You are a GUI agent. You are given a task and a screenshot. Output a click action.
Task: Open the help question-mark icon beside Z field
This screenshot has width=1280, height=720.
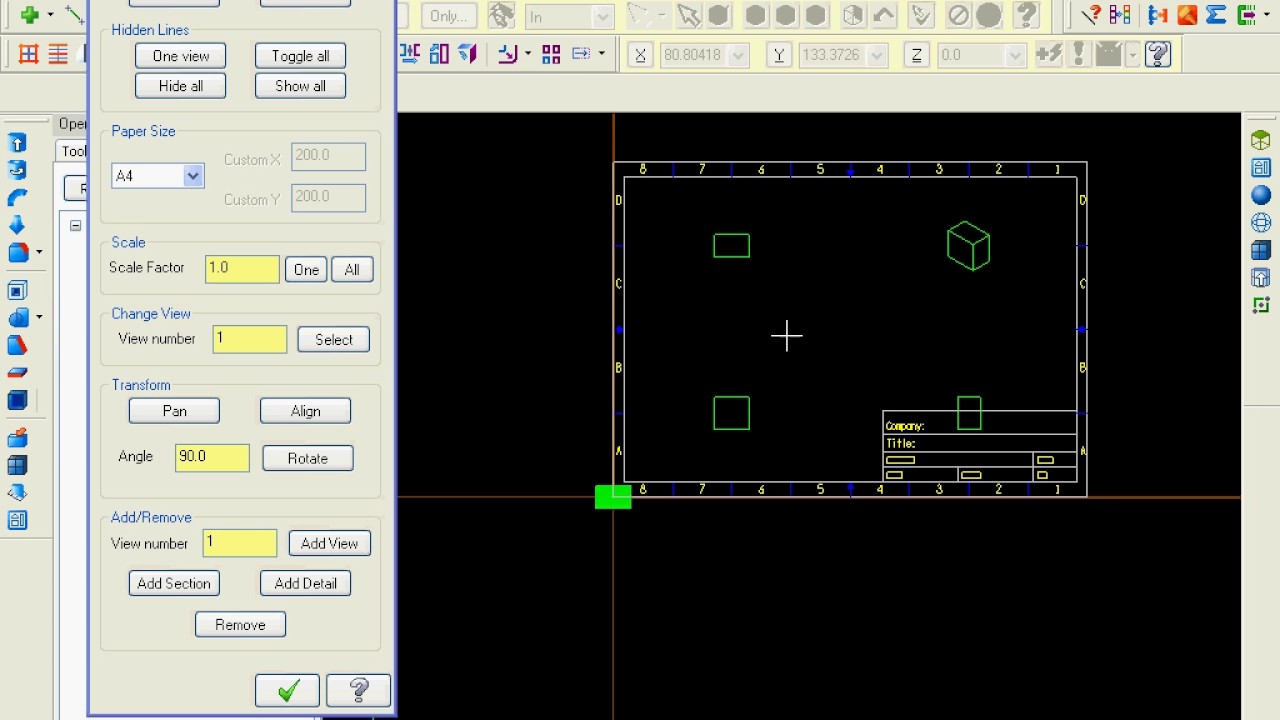click(1158, 54)
